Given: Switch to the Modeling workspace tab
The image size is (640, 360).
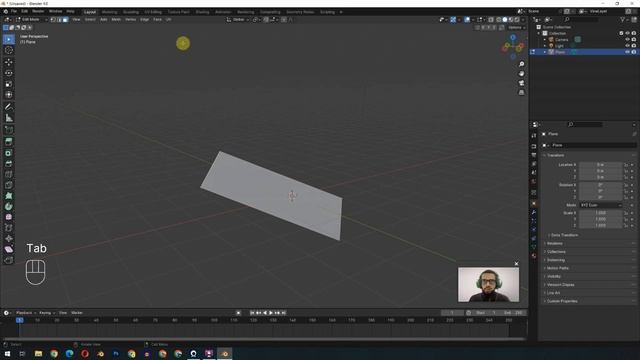Looking at the screenshot, I should [109, 12].
